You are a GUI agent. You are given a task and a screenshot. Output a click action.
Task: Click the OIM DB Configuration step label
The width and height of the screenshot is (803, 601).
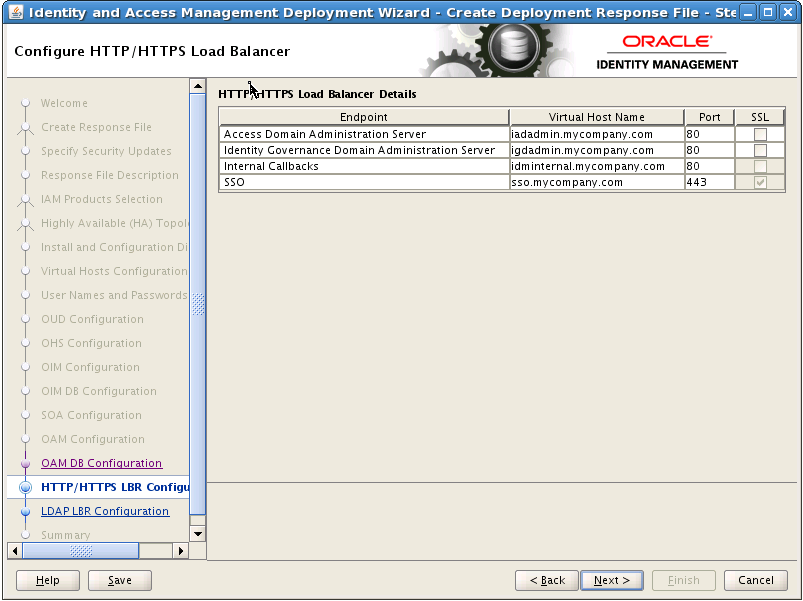coord(99,392)
